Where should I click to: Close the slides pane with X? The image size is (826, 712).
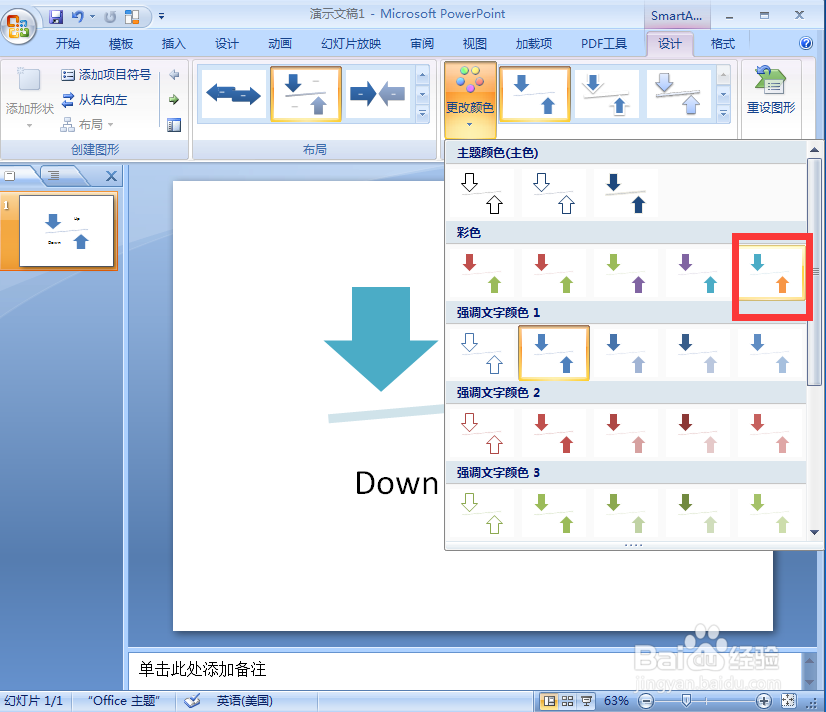point(111,176)
